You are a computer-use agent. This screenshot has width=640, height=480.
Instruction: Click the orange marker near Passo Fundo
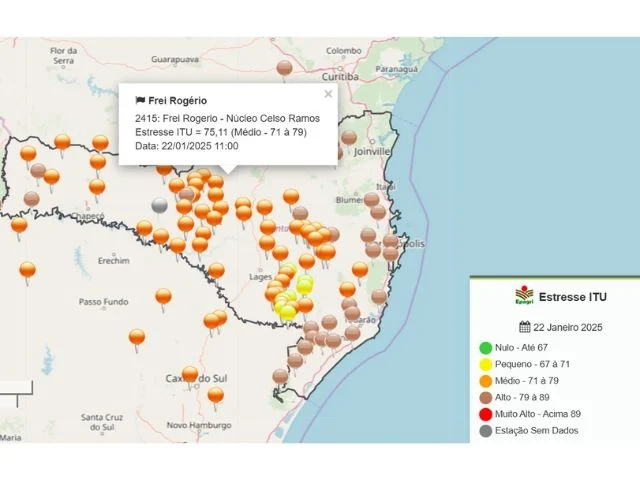(x=163, y=296)
